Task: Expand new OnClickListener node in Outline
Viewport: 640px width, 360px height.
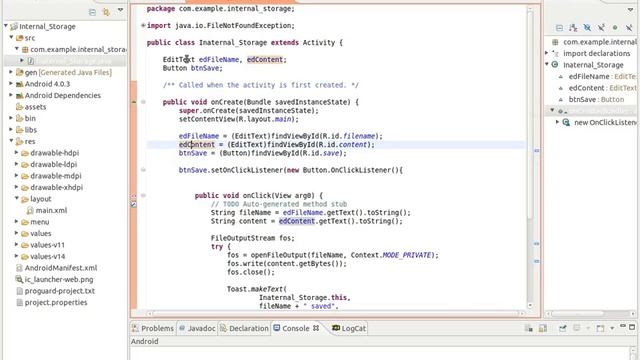Action: pyautogui.click(x=558, y=122)
